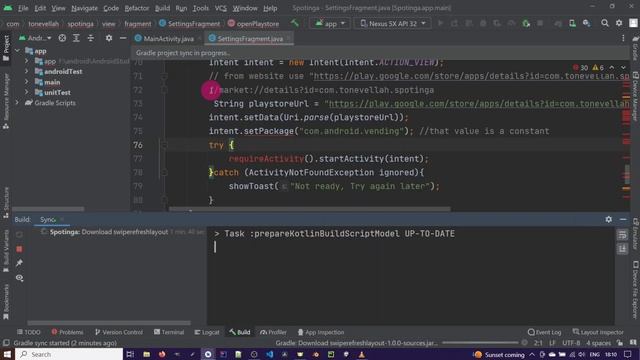This screenshot has height=360, width=640.
Task: Stop the running Gradle sync
Action: (x=19, y=249)
